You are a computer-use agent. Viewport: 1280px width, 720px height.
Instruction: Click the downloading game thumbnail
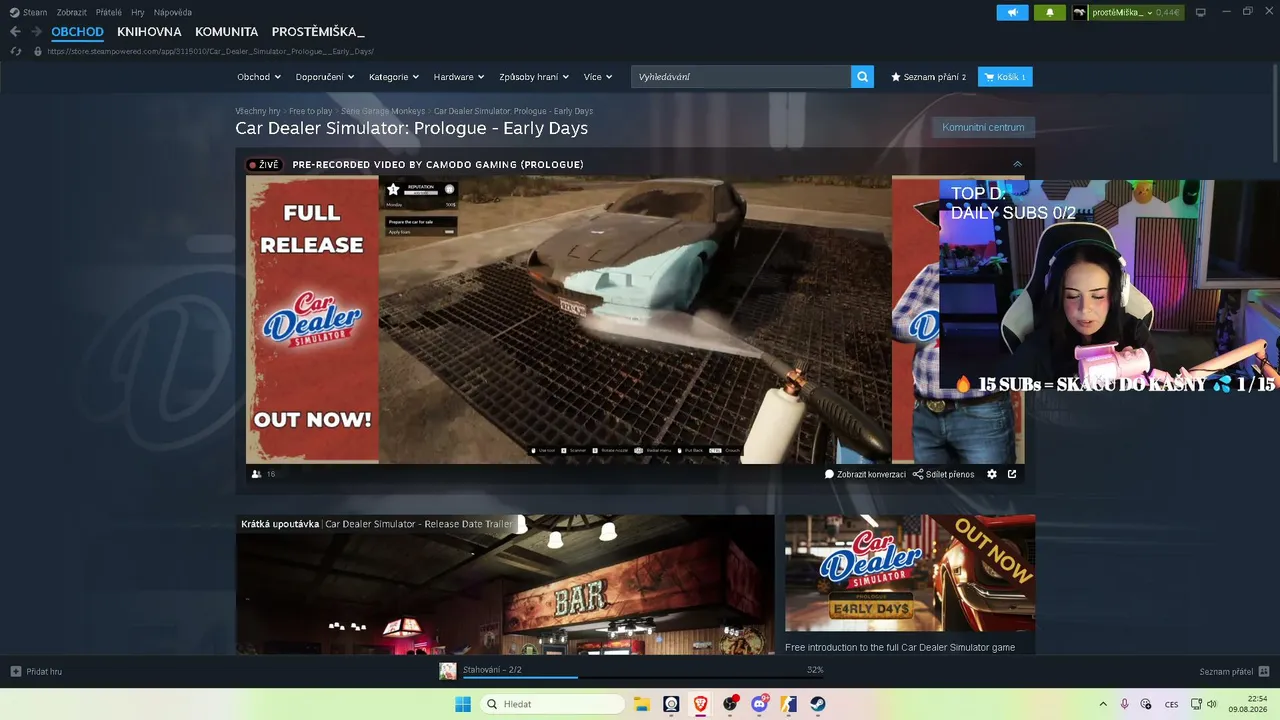[x=448, y=671]
